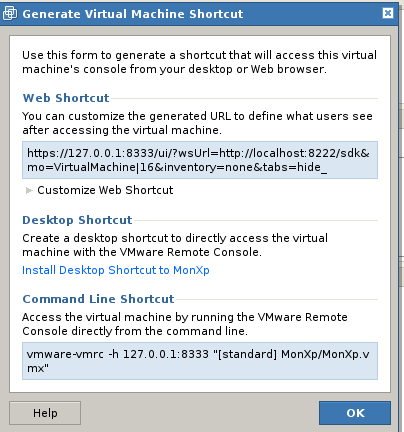This screenshot has width=404, height=432.
Task: Click the dialog title text in title bar
Action: coord(133,14)
